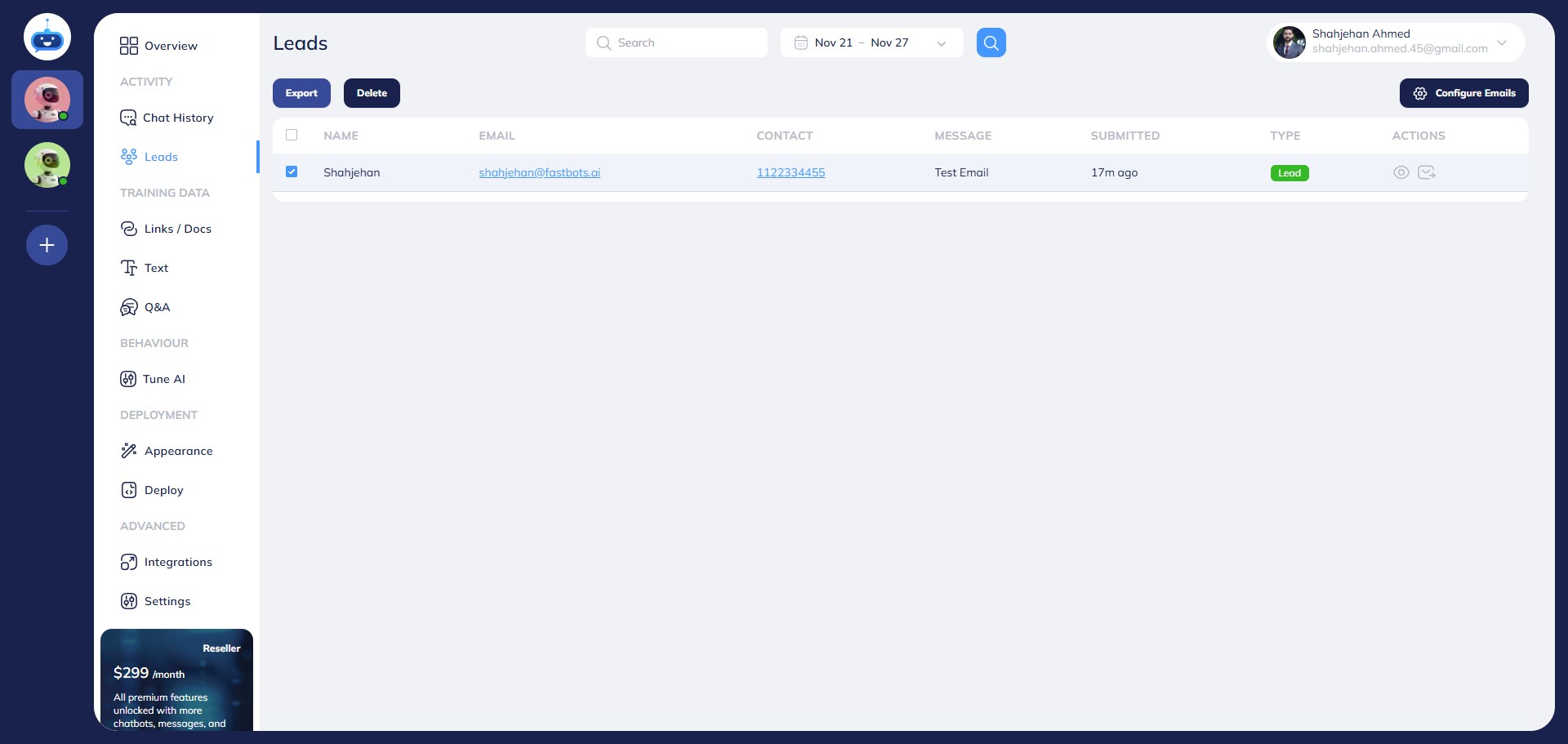Open Tune AI under Behaviour
This screenshot has width=1568, height=744.
[163, 379]
